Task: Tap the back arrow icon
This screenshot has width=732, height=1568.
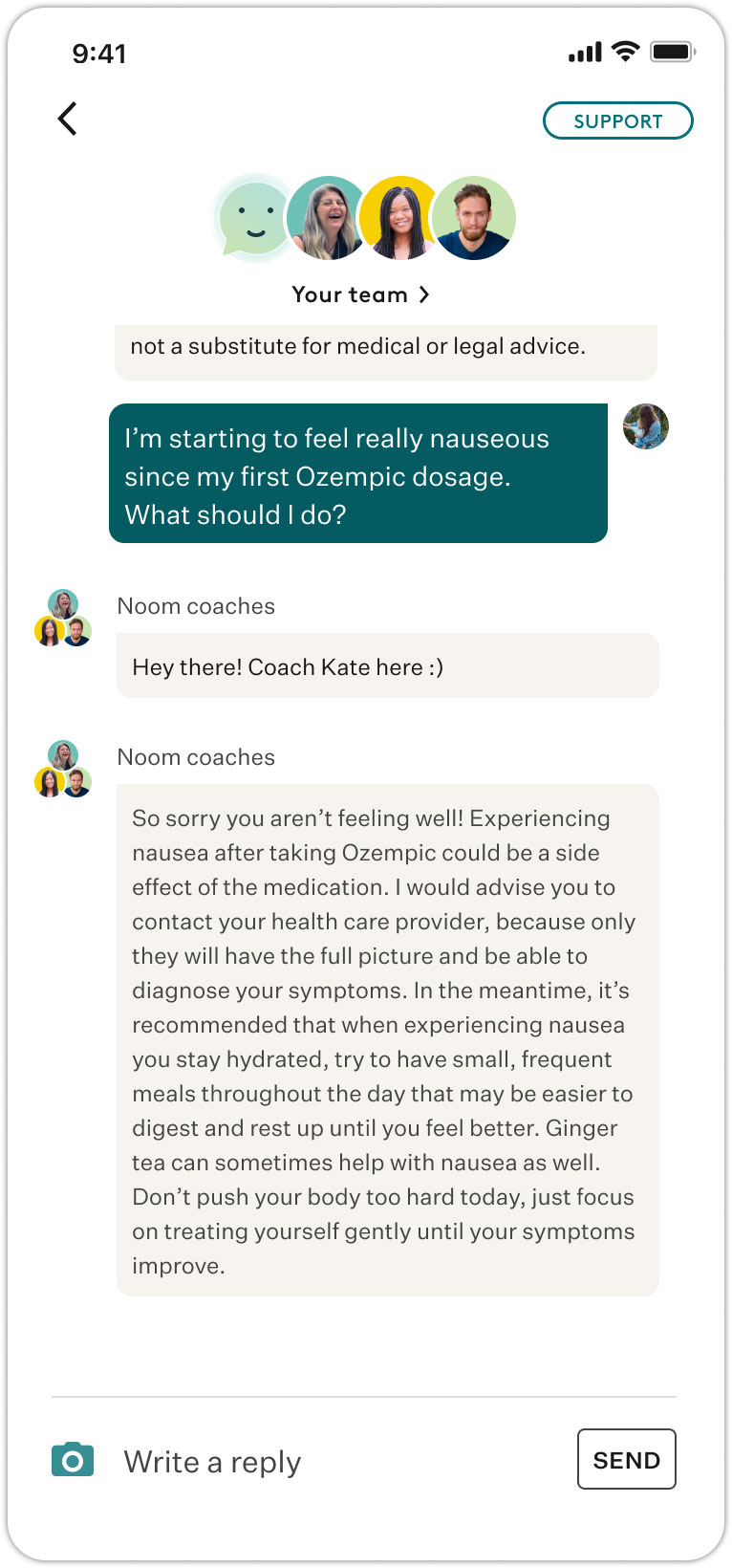Action: (67, 120)
